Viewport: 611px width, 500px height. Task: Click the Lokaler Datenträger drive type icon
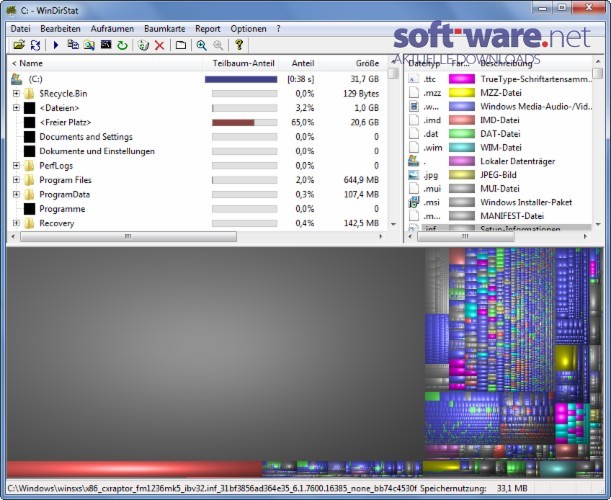click(413, 161)
